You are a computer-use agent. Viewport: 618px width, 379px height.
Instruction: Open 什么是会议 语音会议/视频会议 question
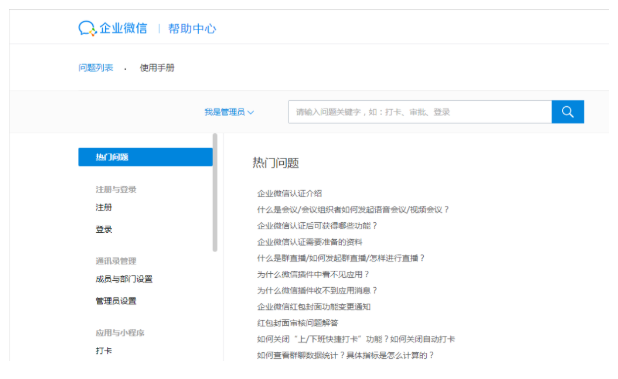[x=353, y=210]
